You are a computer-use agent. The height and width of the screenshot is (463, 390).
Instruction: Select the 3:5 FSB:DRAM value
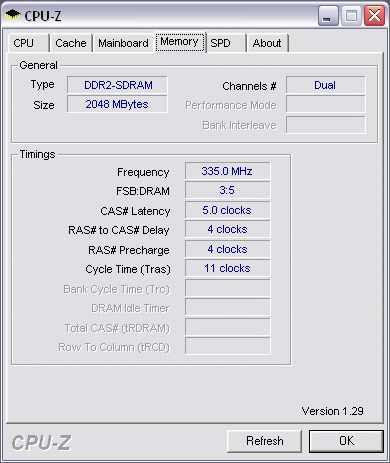pos(228,190)
